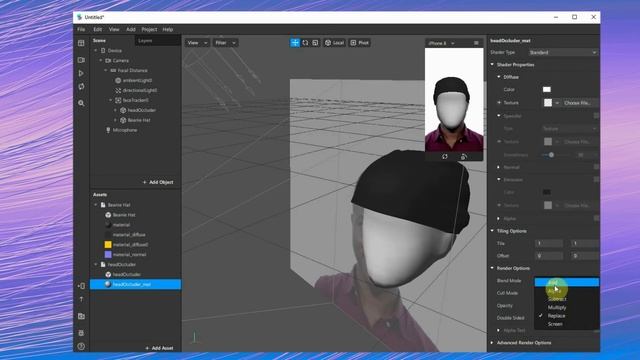Click the simulator rotate device icon
Viewport: 640px width, 360px height.
(x=464, y=156)
